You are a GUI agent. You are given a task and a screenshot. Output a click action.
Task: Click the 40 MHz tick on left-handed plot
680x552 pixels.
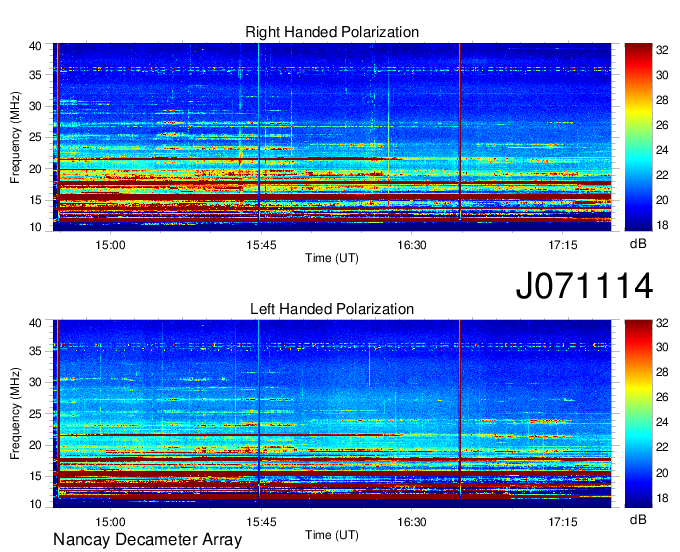(36, 323)
